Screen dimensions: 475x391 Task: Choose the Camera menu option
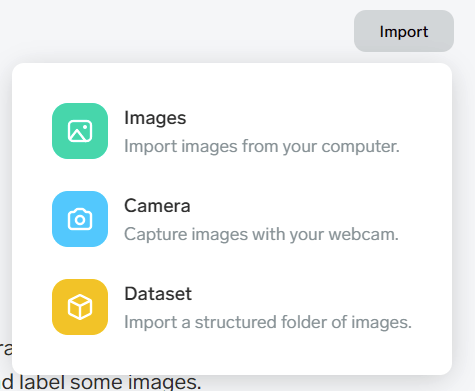(x=232, y=219)
